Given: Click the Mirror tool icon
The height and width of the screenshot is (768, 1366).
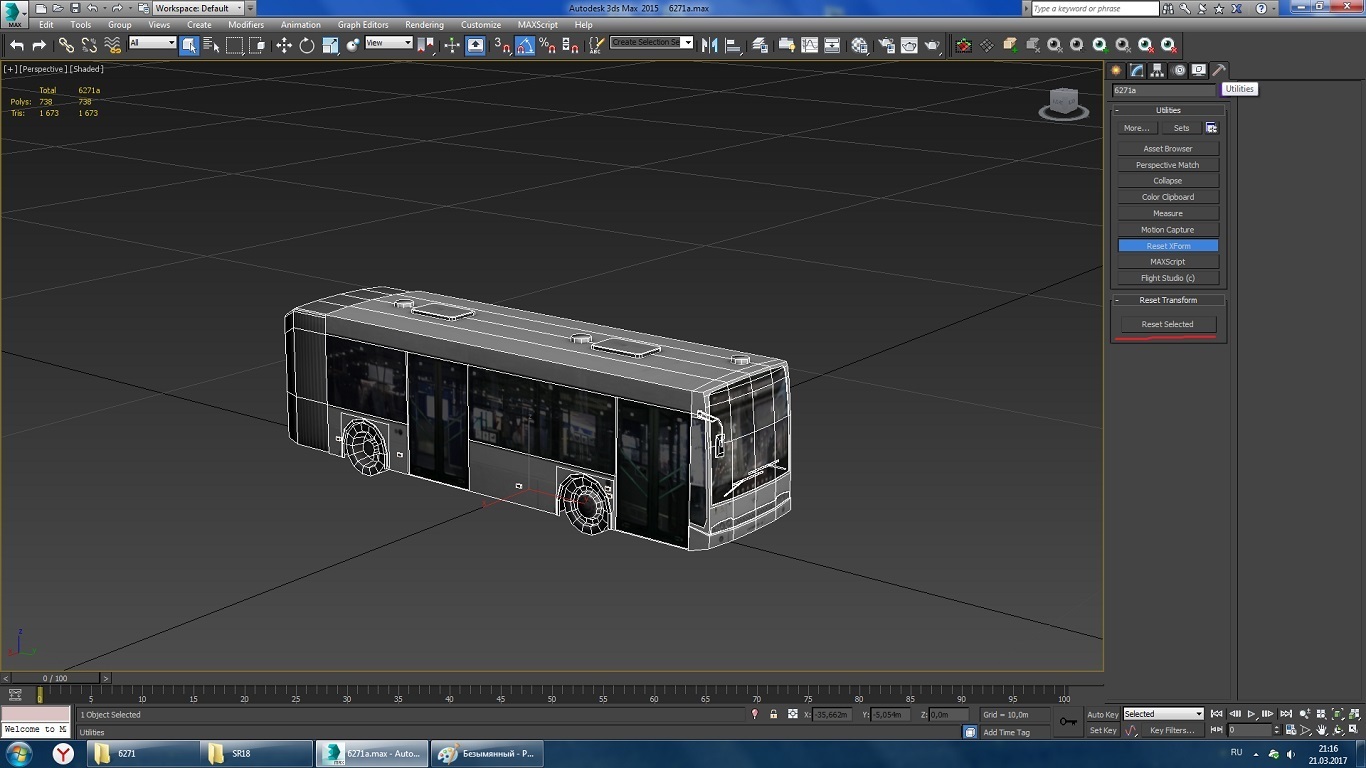Looking at the screenshot, I should tap(710, 45).
